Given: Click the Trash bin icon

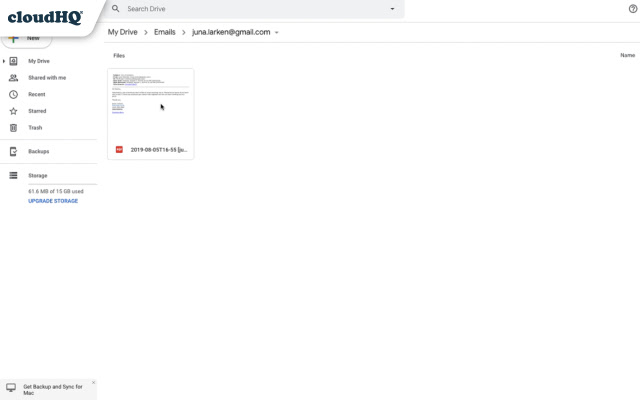Looking at the screenshot, I should click(13, 128).
